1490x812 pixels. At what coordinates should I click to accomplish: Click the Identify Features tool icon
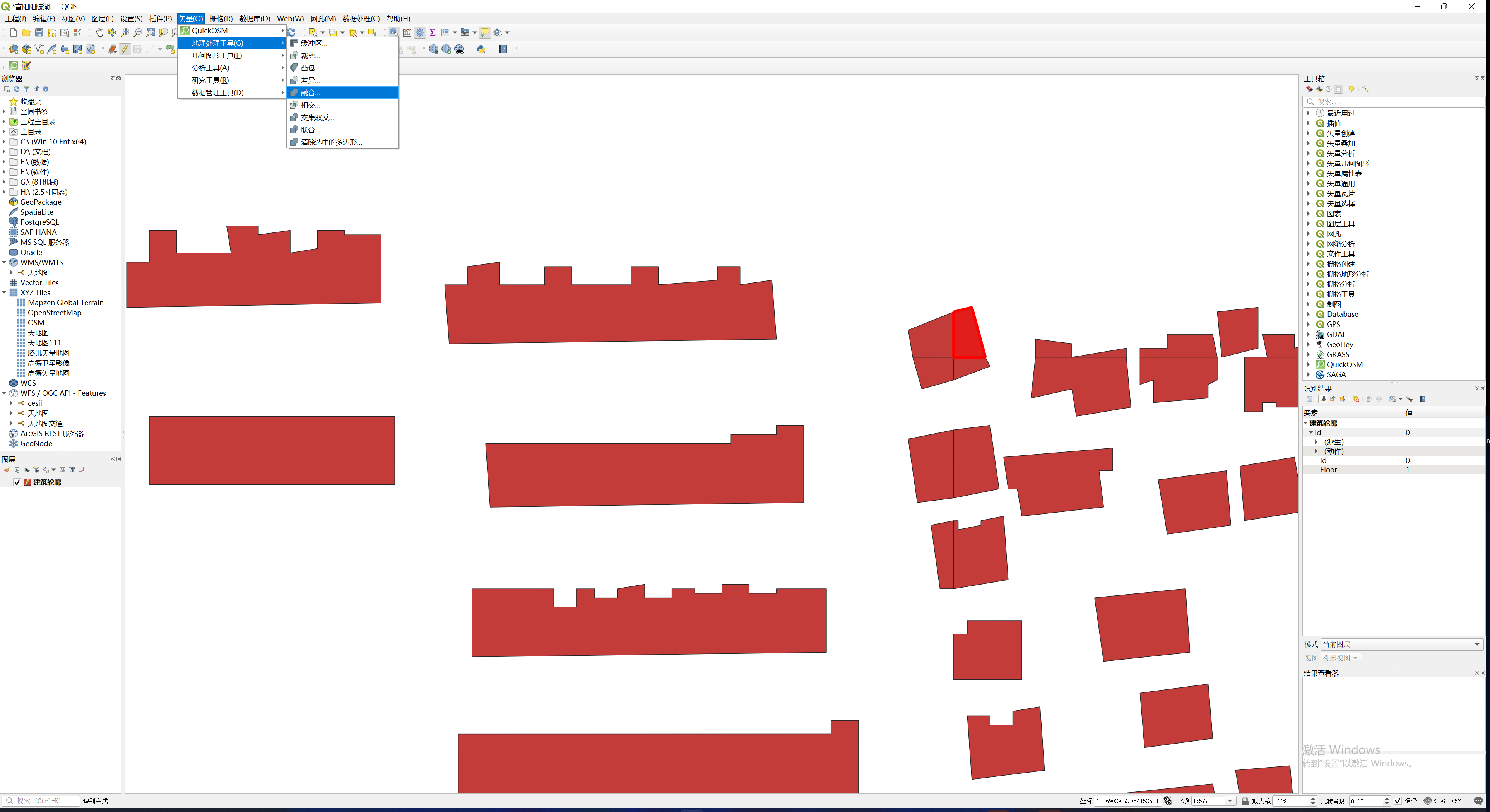coord(393,32)
